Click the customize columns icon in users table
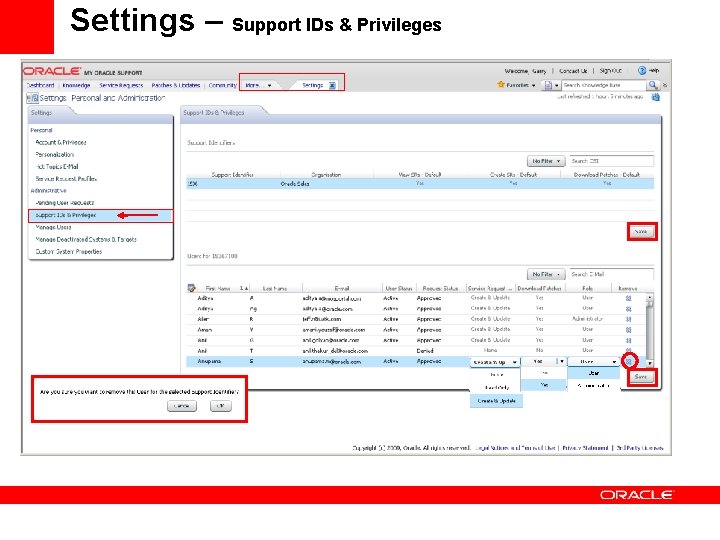Viewport: 720px width, 540px height. click(x=191, y=288)
